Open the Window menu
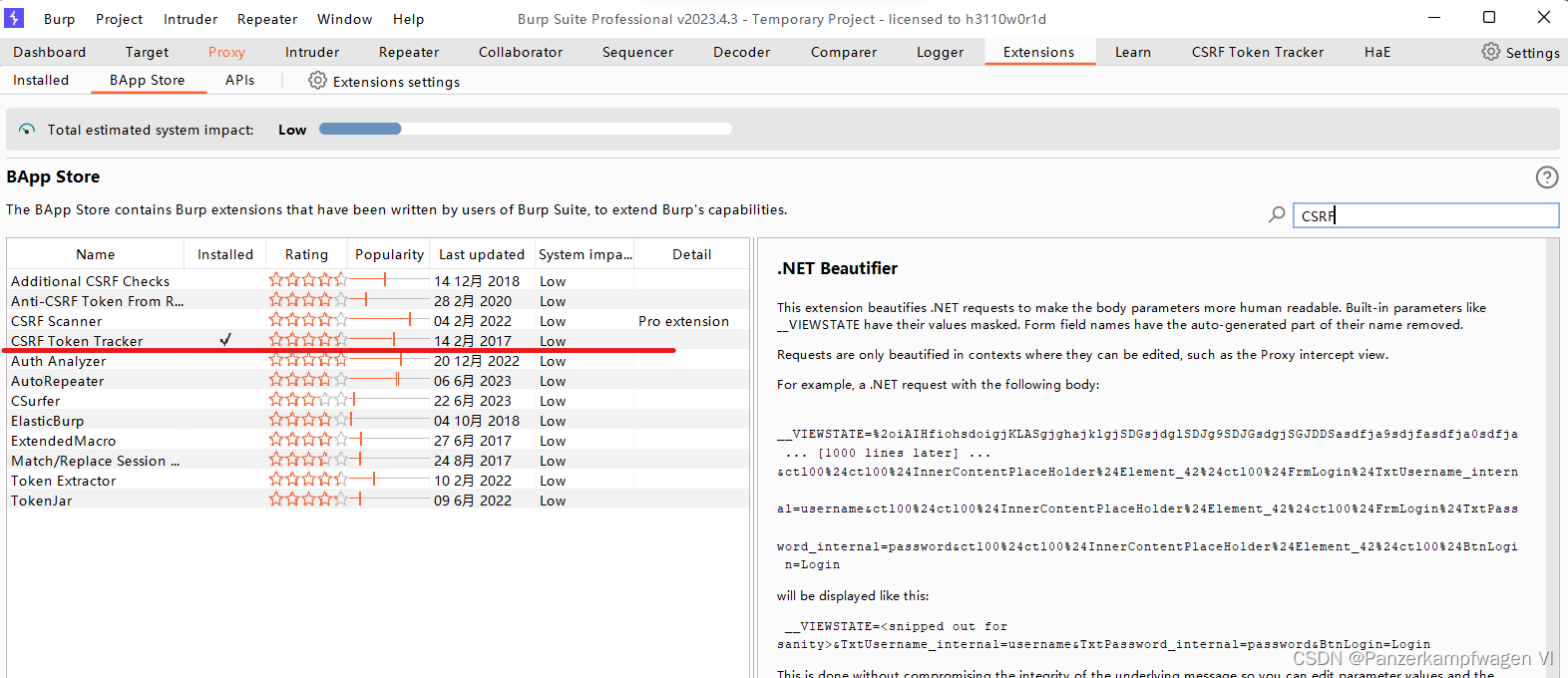 pyautogui.click(x=344, y=19)
